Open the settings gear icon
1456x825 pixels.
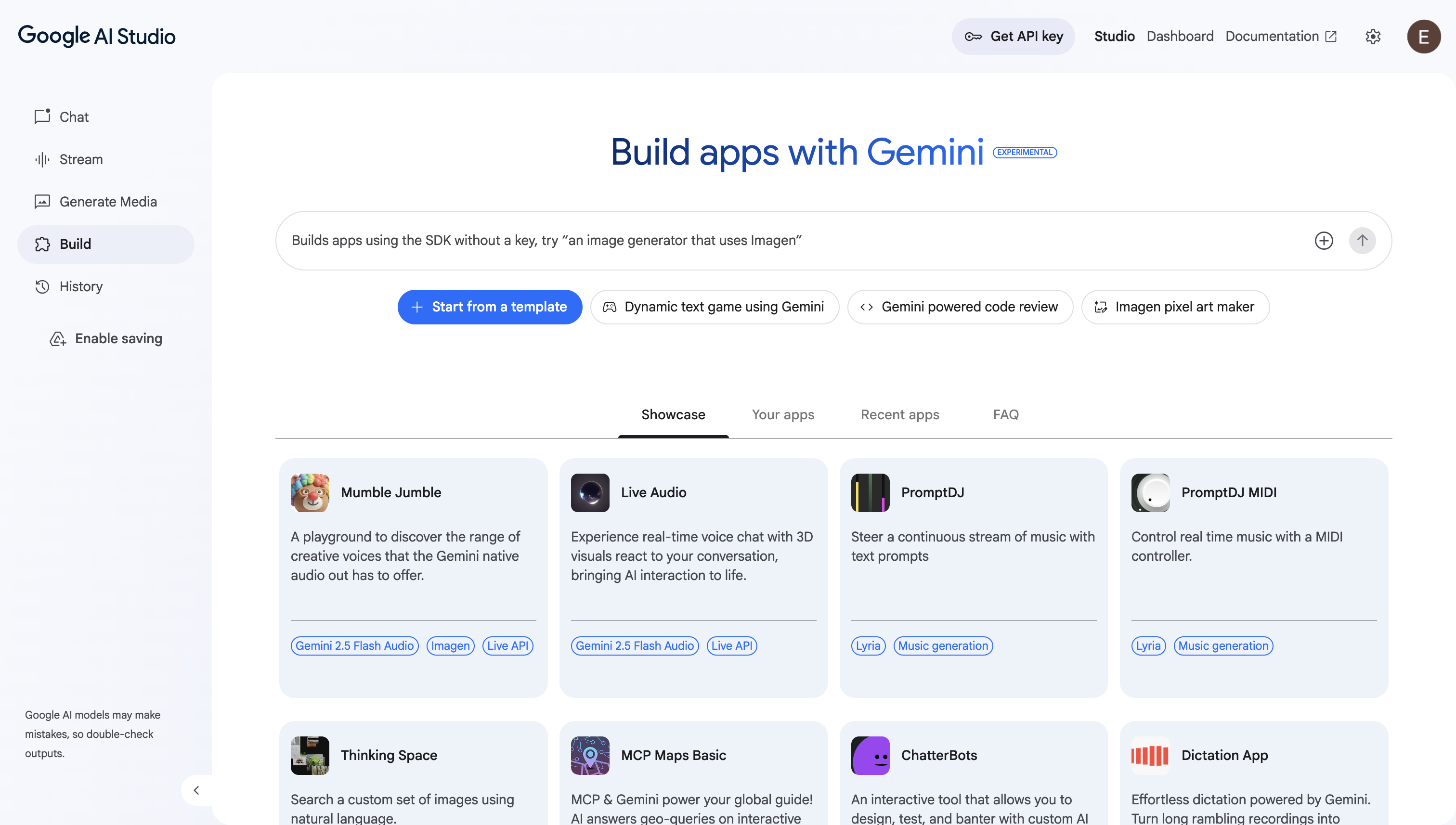[1373, 37]
